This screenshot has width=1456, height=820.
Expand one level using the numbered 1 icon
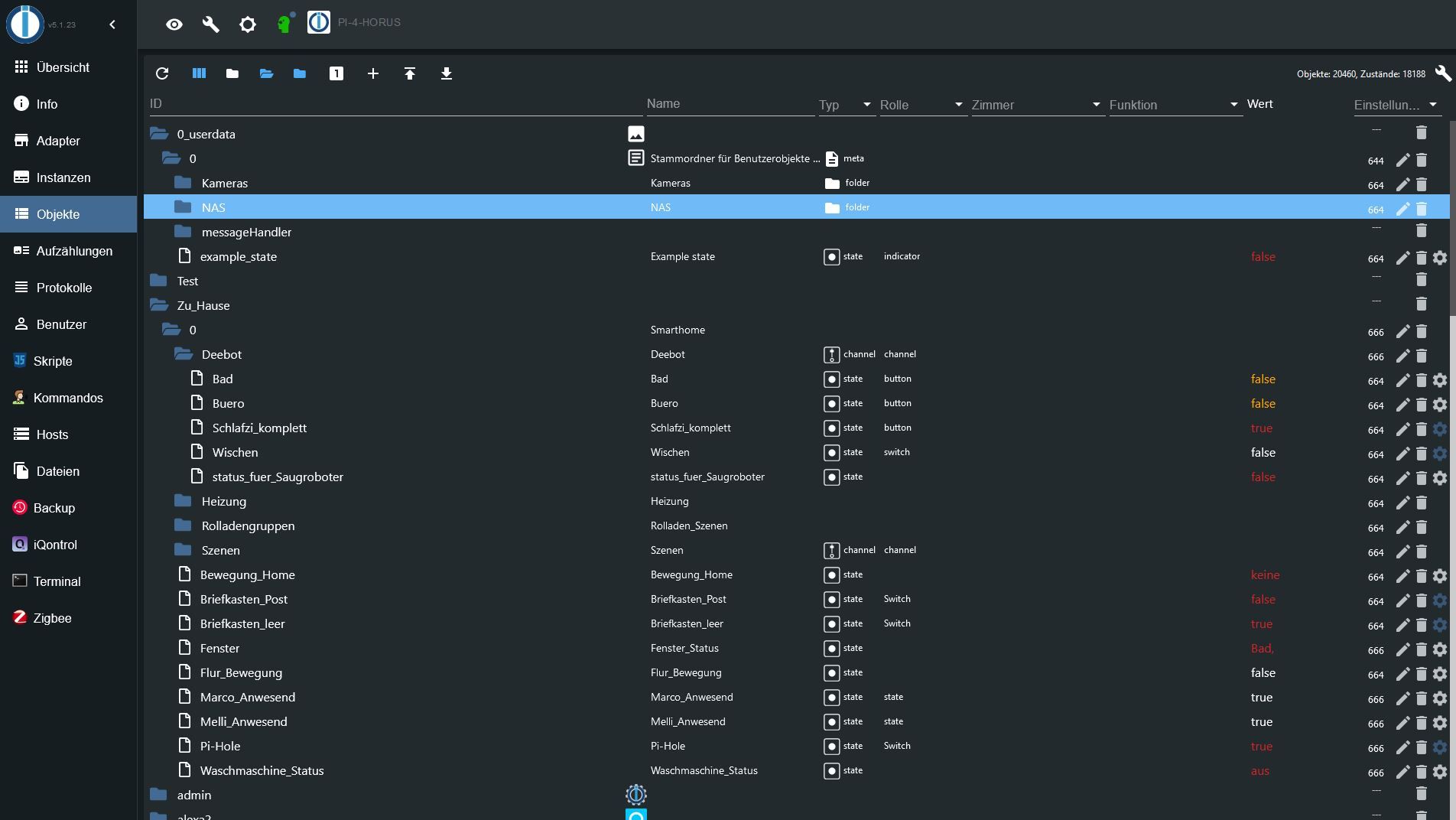point(336,73)
